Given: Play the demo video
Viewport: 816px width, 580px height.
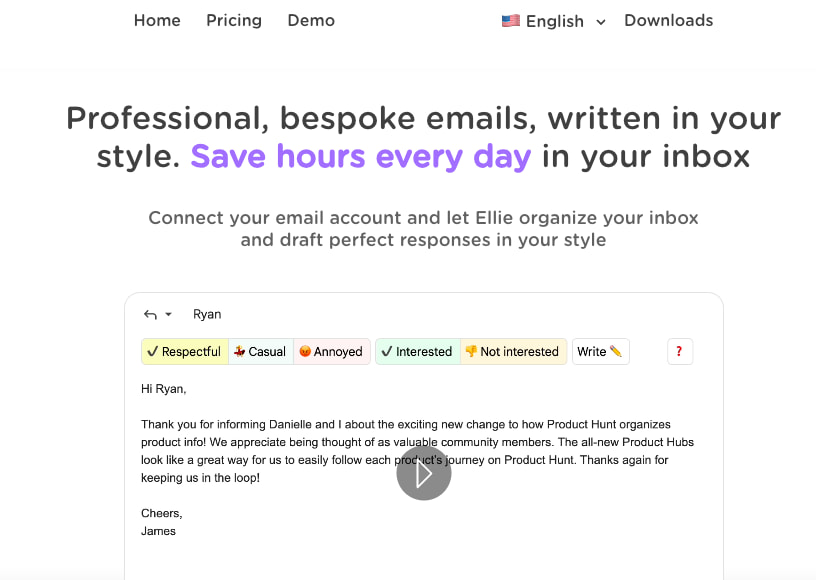Looking at the screenshot, I should [423, 473].
